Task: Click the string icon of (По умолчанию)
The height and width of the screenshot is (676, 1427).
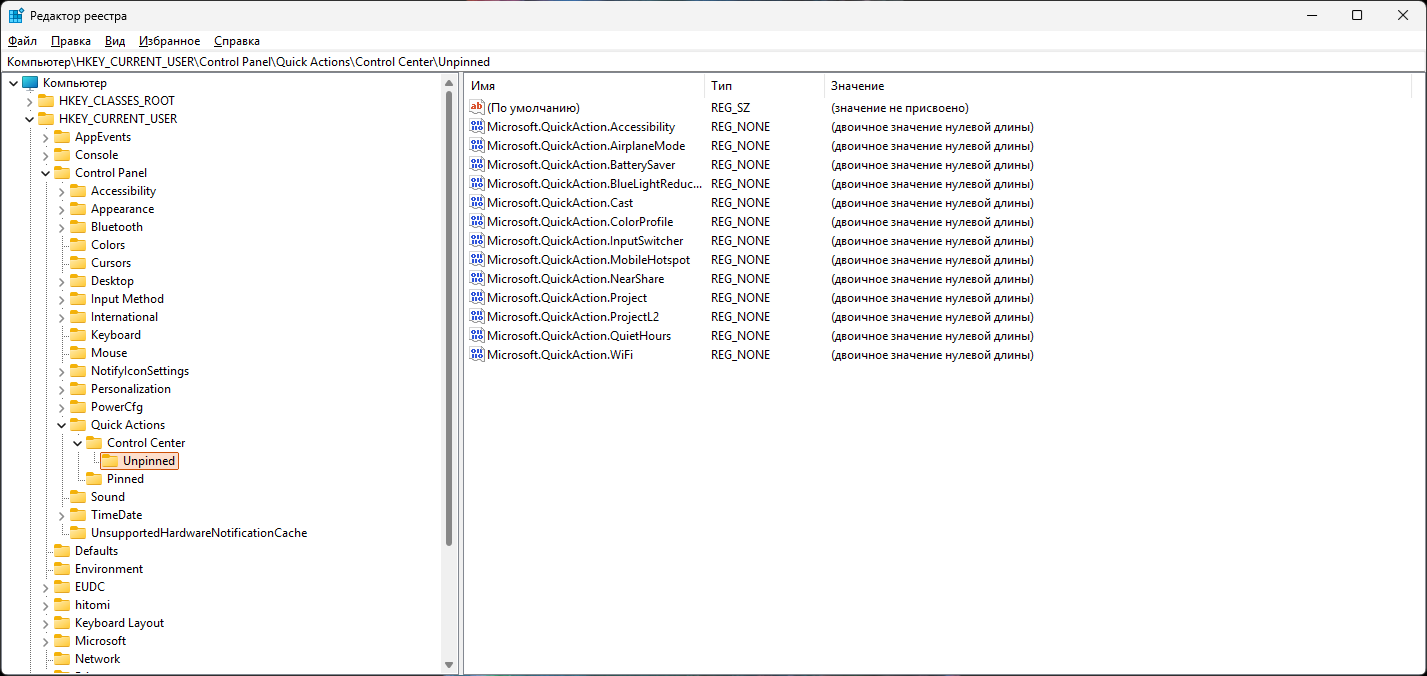Action: point(477,107)
